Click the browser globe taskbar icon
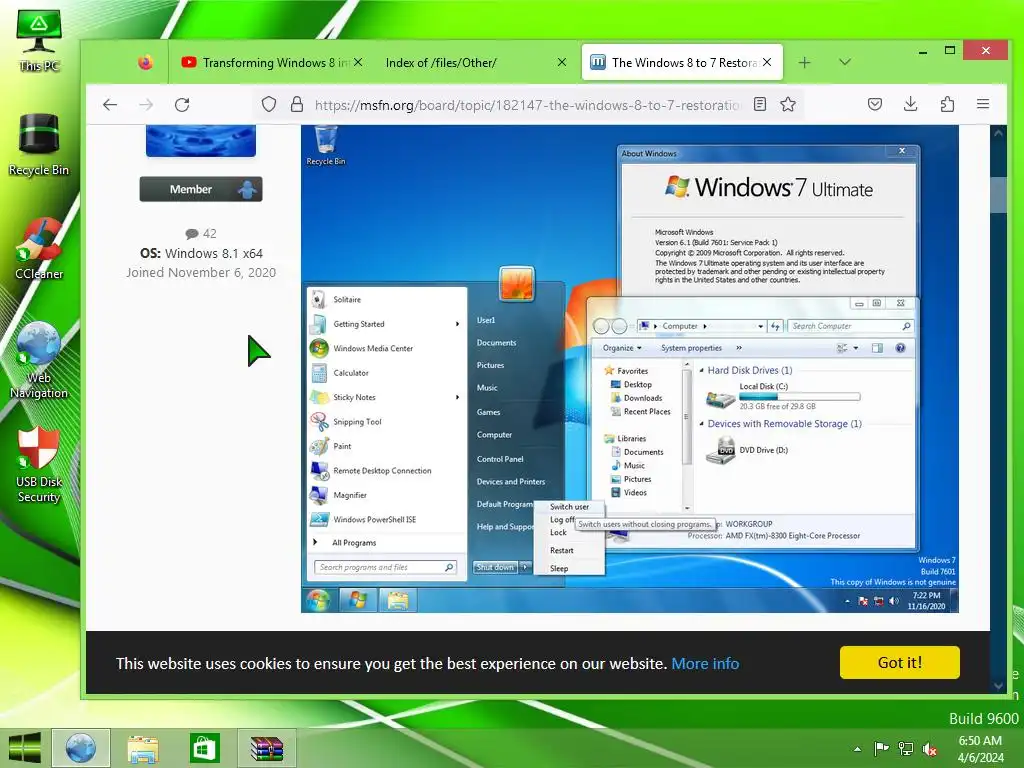 pyautogui.click(x=81, y=748)
